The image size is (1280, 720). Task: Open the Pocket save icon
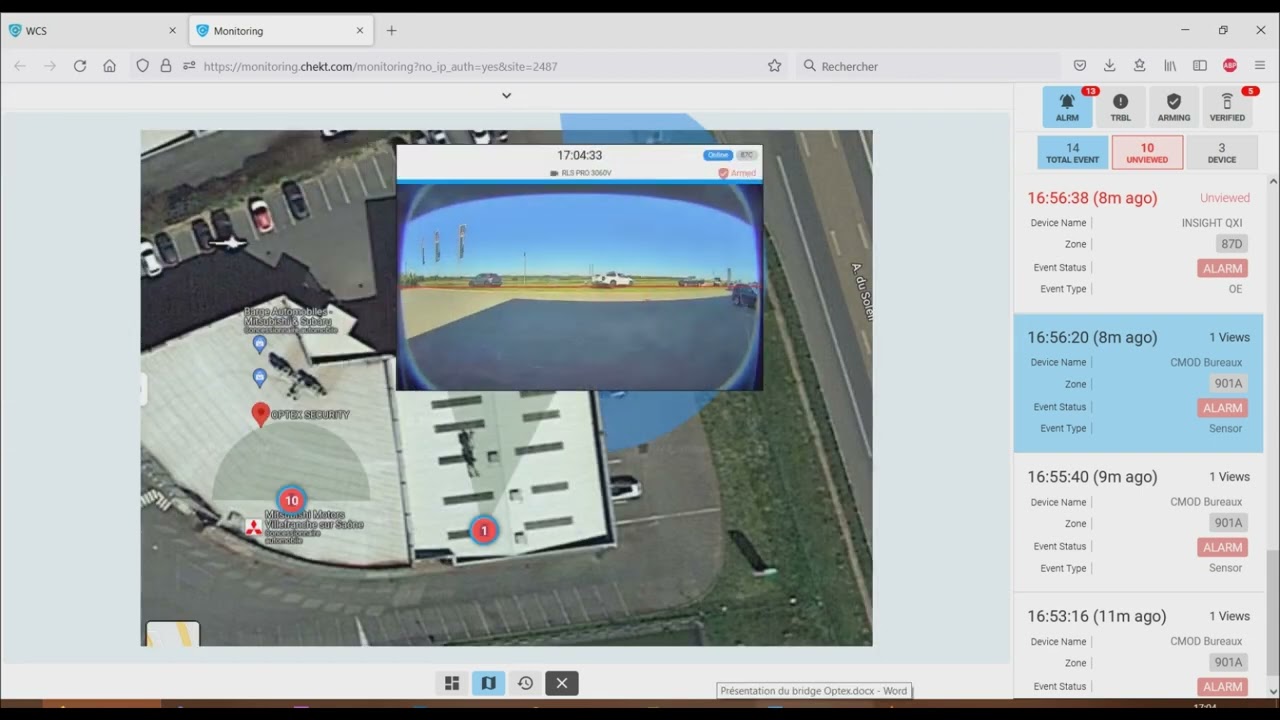[1080, 66]
